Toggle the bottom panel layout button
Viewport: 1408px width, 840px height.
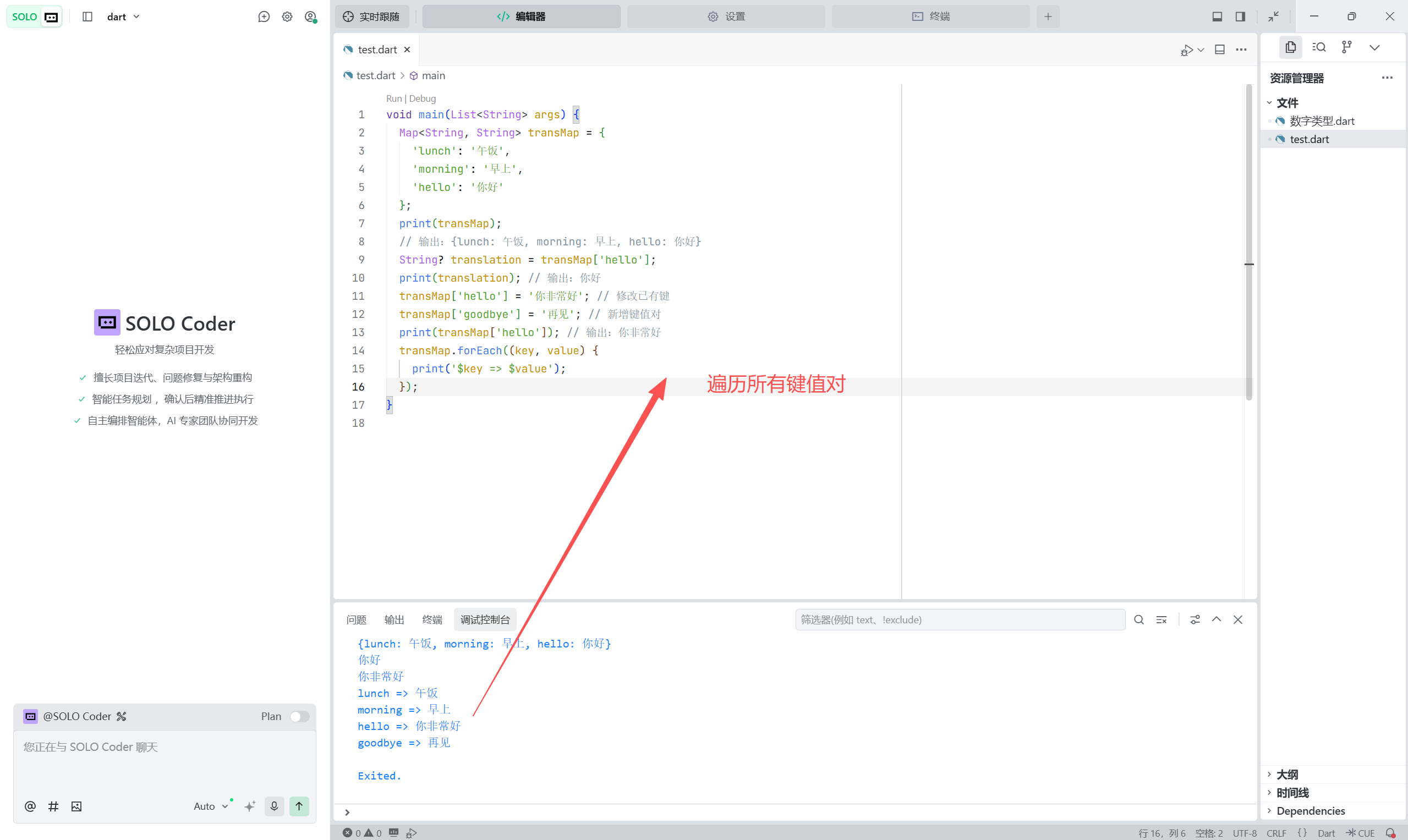[1217, 17]
